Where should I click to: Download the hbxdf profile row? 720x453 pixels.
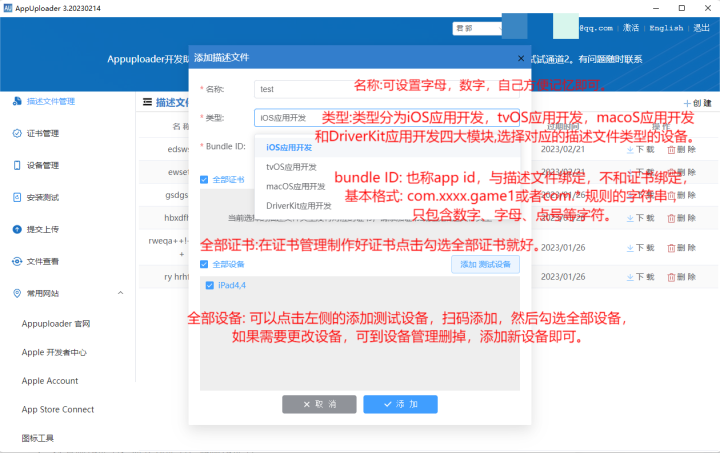coord(641,218)
